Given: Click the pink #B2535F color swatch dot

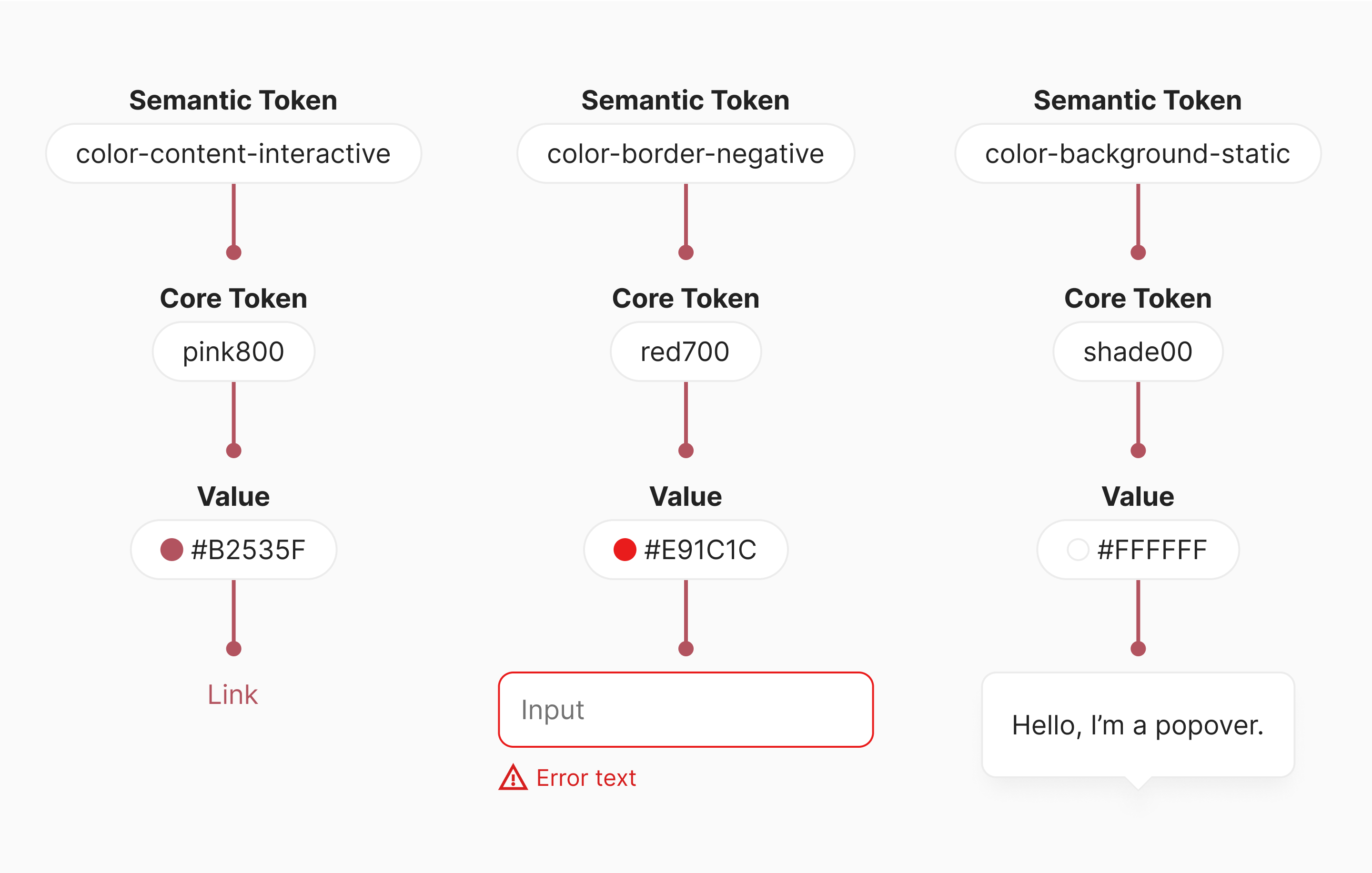Looking at the screenshot, I should coord(171,550).
